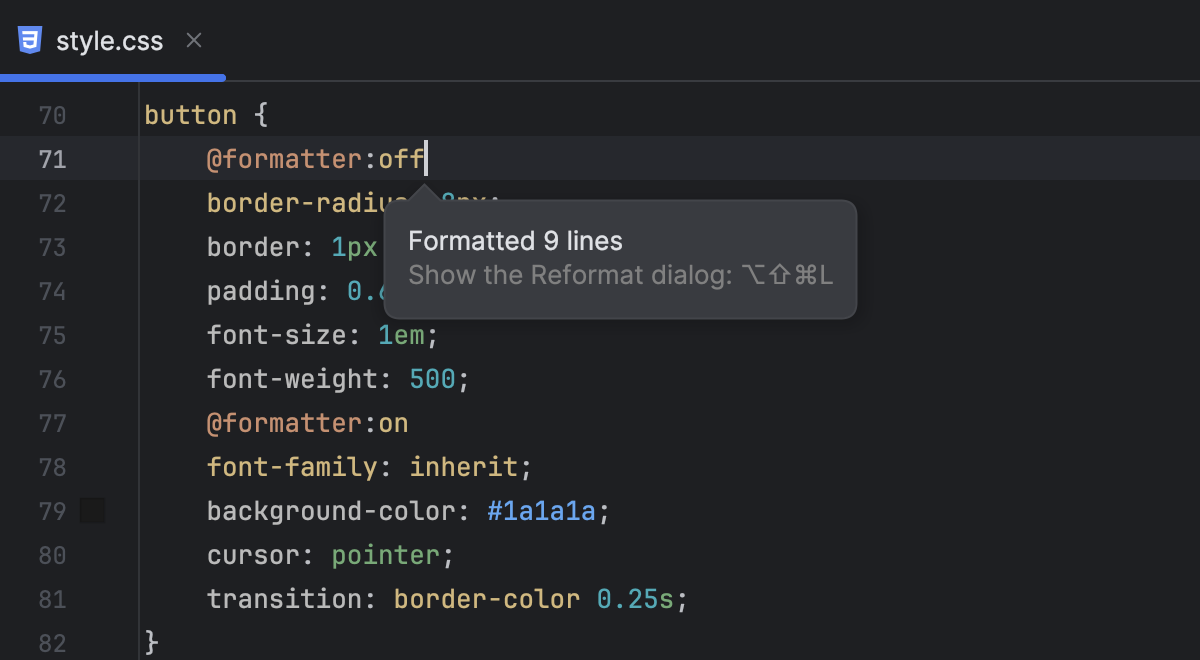
Task: Click the closing brace on line 82
Action: (150, 642)
